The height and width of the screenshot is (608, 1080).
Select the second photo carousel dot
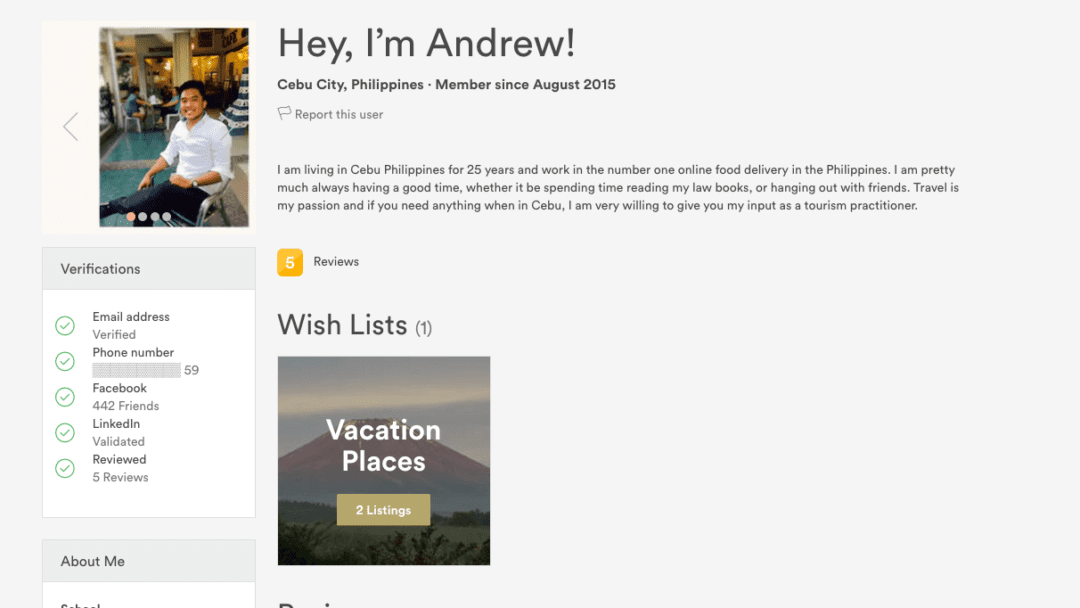(x=143, y=217)
